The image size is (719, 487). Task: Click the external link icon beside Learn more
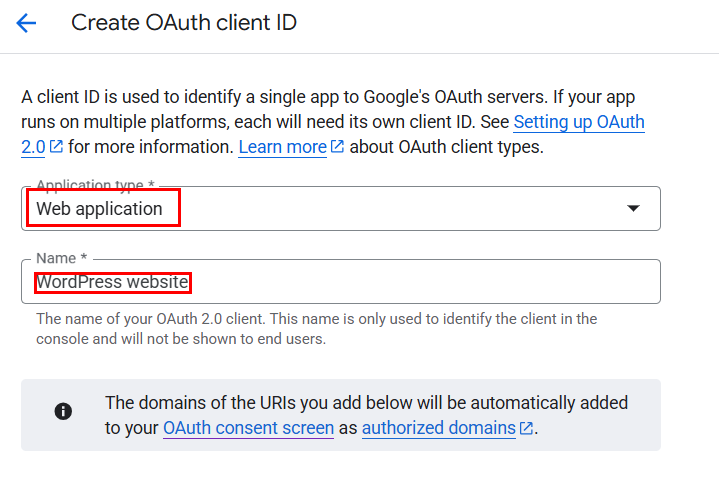[337, 147]
